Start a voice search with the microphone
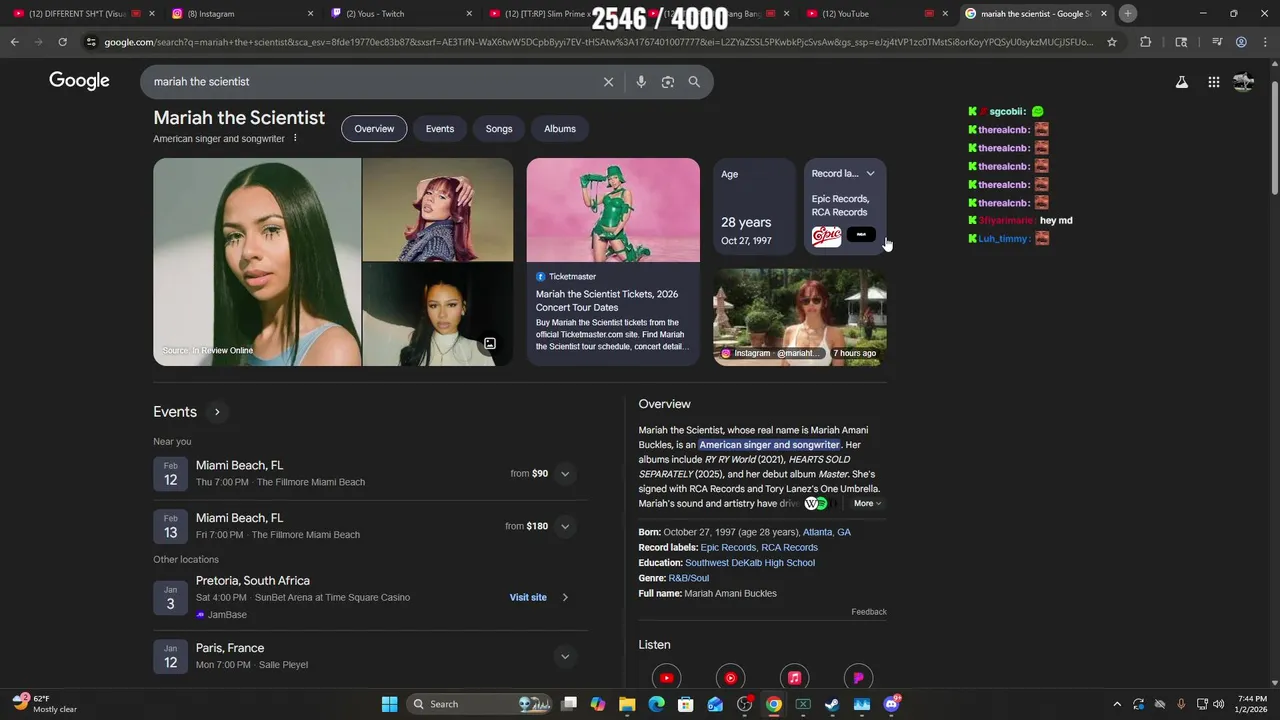This screenshot has height=720, width=1280. (641, 82)
